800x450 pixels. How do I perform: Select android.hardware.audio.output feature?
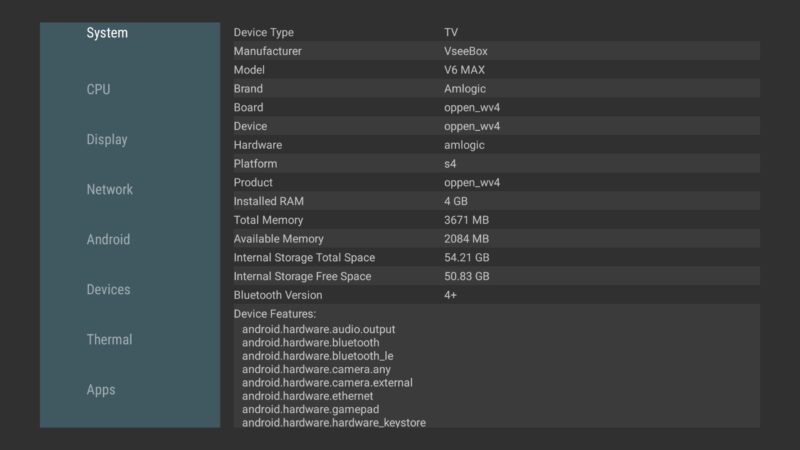(x=318, y=330)
